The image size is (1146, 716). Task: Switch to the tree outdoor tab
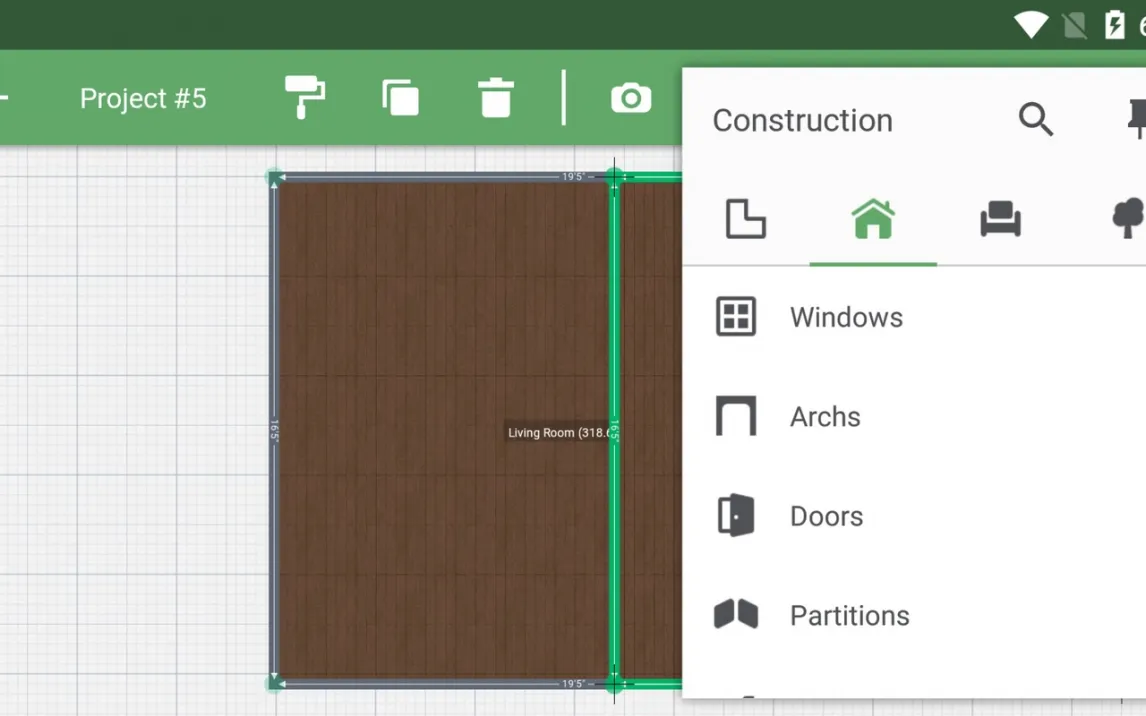(1128, 219)
